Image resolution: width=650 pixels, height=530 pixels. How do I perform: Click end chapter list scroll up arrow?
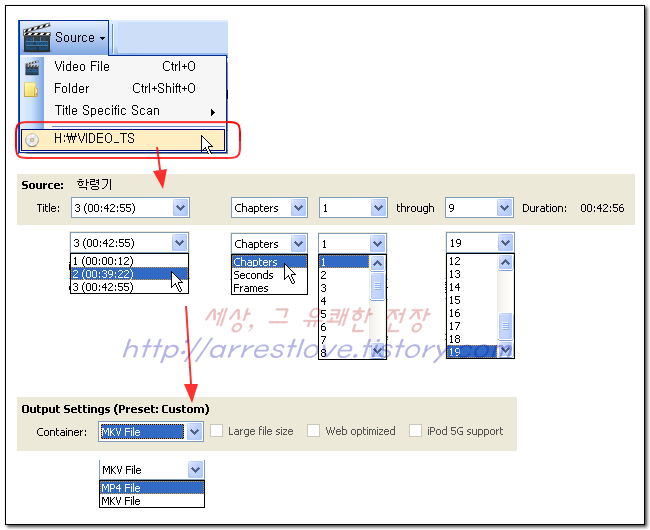click(x=505, y=262)
